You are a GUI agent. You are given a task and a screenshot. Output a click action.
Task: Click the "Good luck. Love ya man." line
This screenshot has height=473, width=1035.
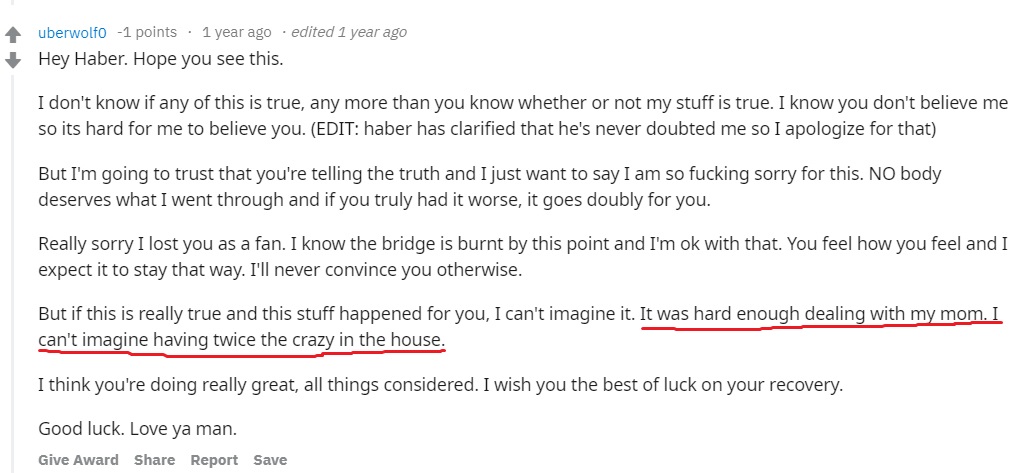(138, 428)
